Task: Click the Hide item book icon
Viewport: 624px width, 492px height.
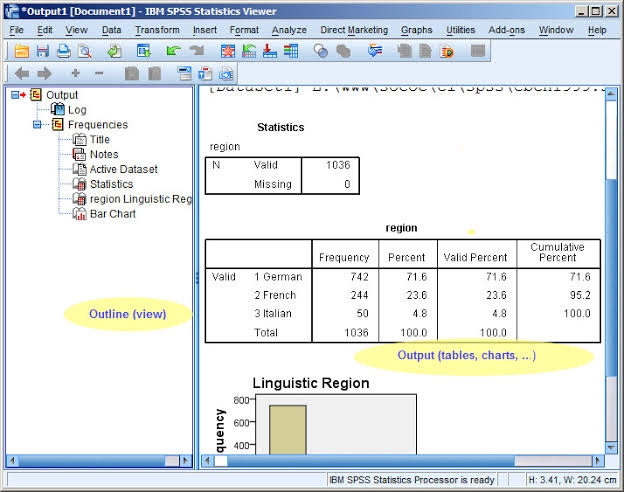Action: point(154,73)
